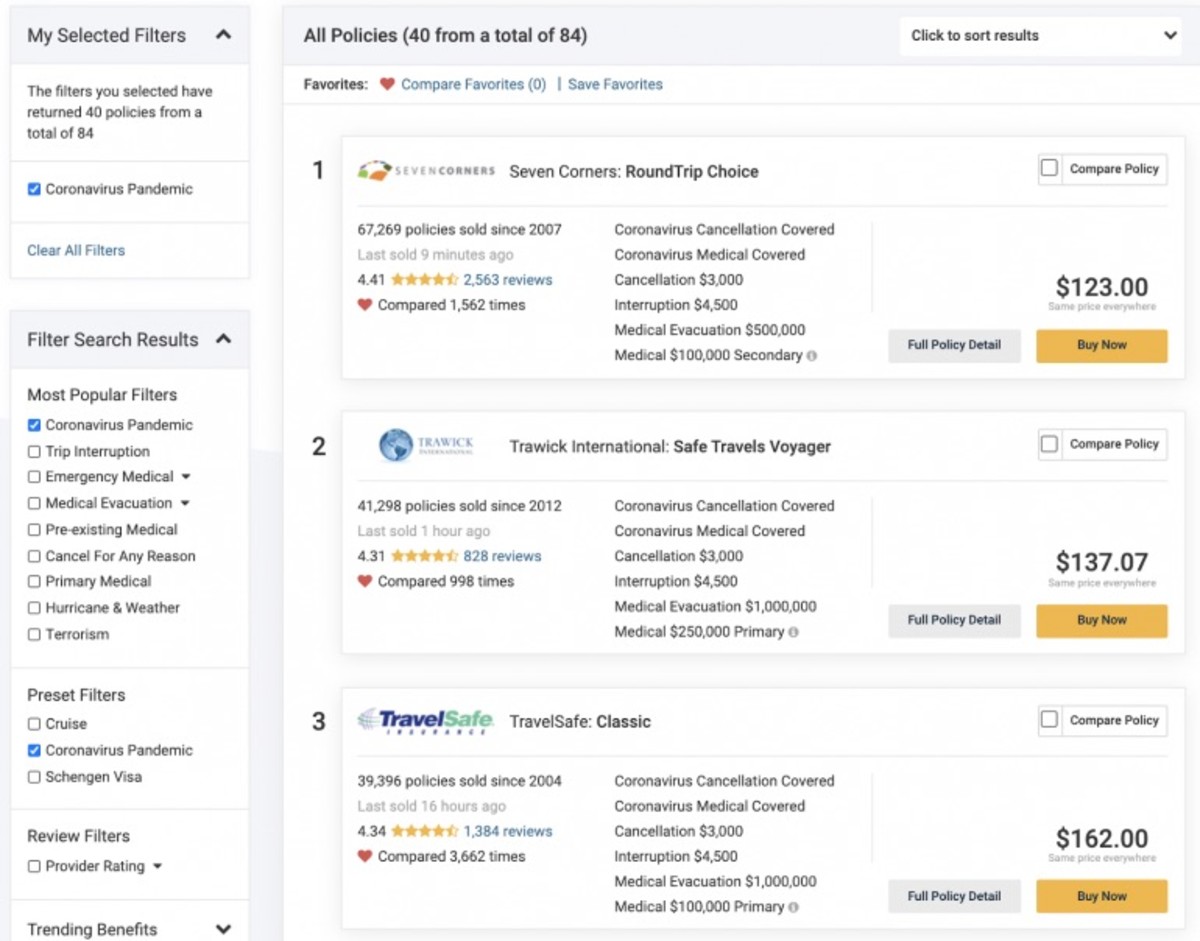Expand the Trending Benefits section
The image size is (1200, 941).
pyautogui.click(x=223, y=929)
